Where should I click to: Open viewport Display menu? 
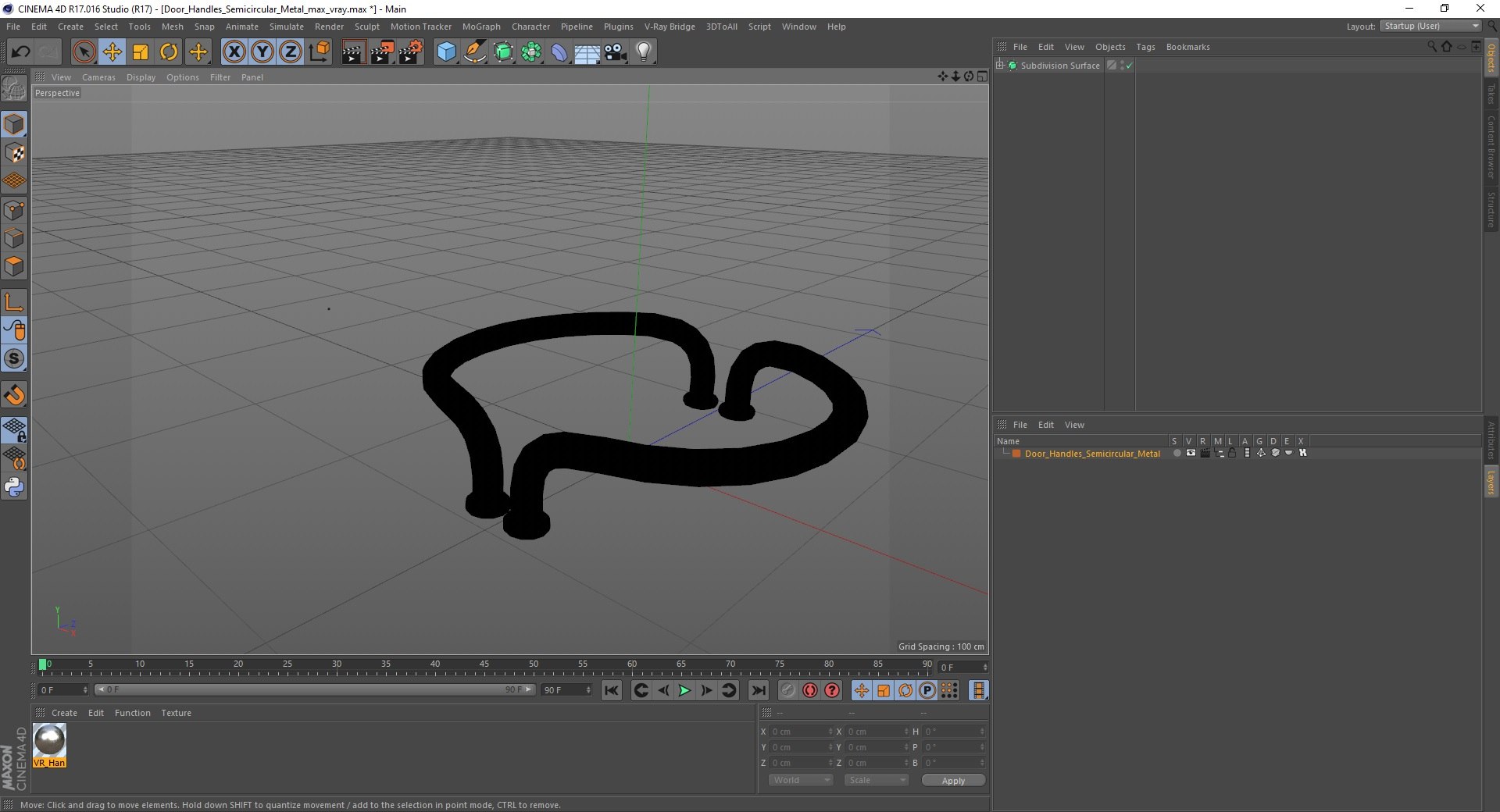click(x=141, y=77)
